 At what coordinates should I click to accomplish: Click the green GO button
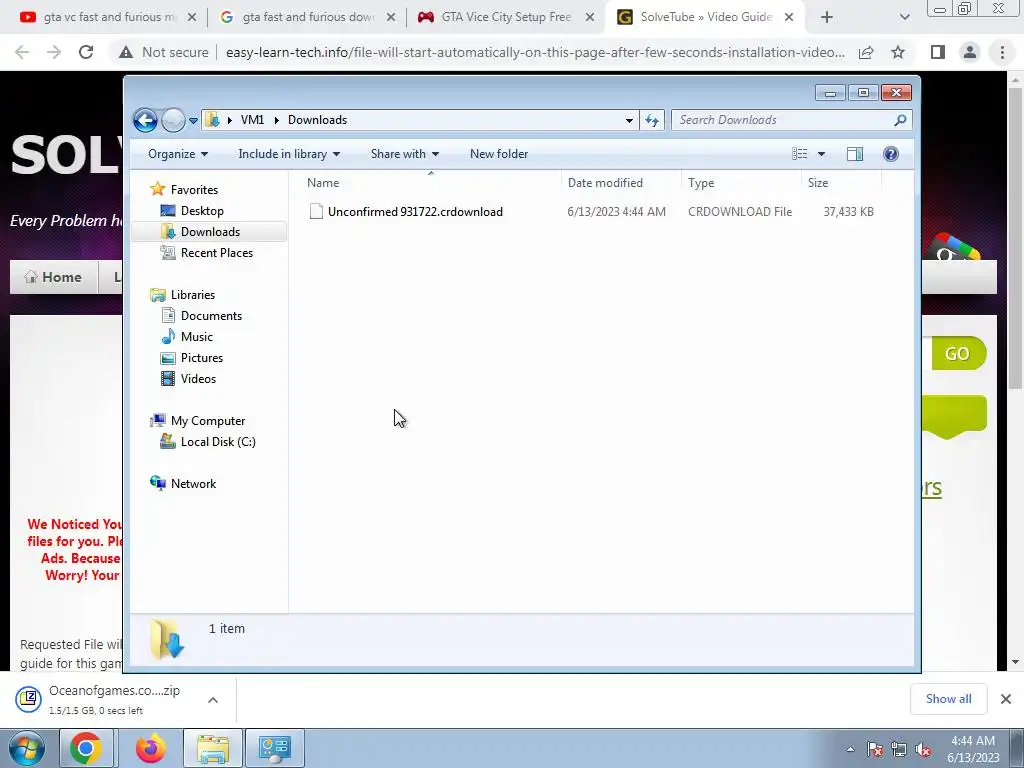[x=957, y=353]
